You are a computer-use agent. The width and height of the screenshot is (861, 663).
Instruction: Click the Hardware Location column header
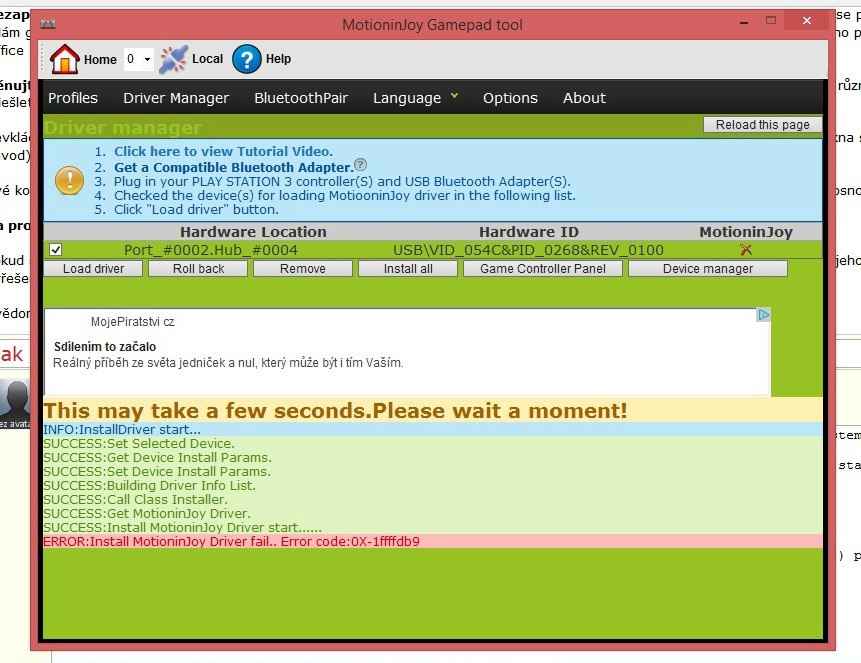click(x=253, y=232)
